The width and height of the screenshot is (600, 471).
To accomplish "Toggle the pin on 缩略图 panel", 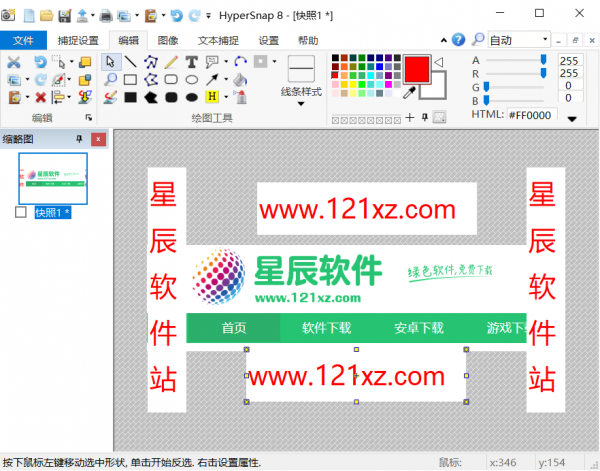I will (80, 139).
